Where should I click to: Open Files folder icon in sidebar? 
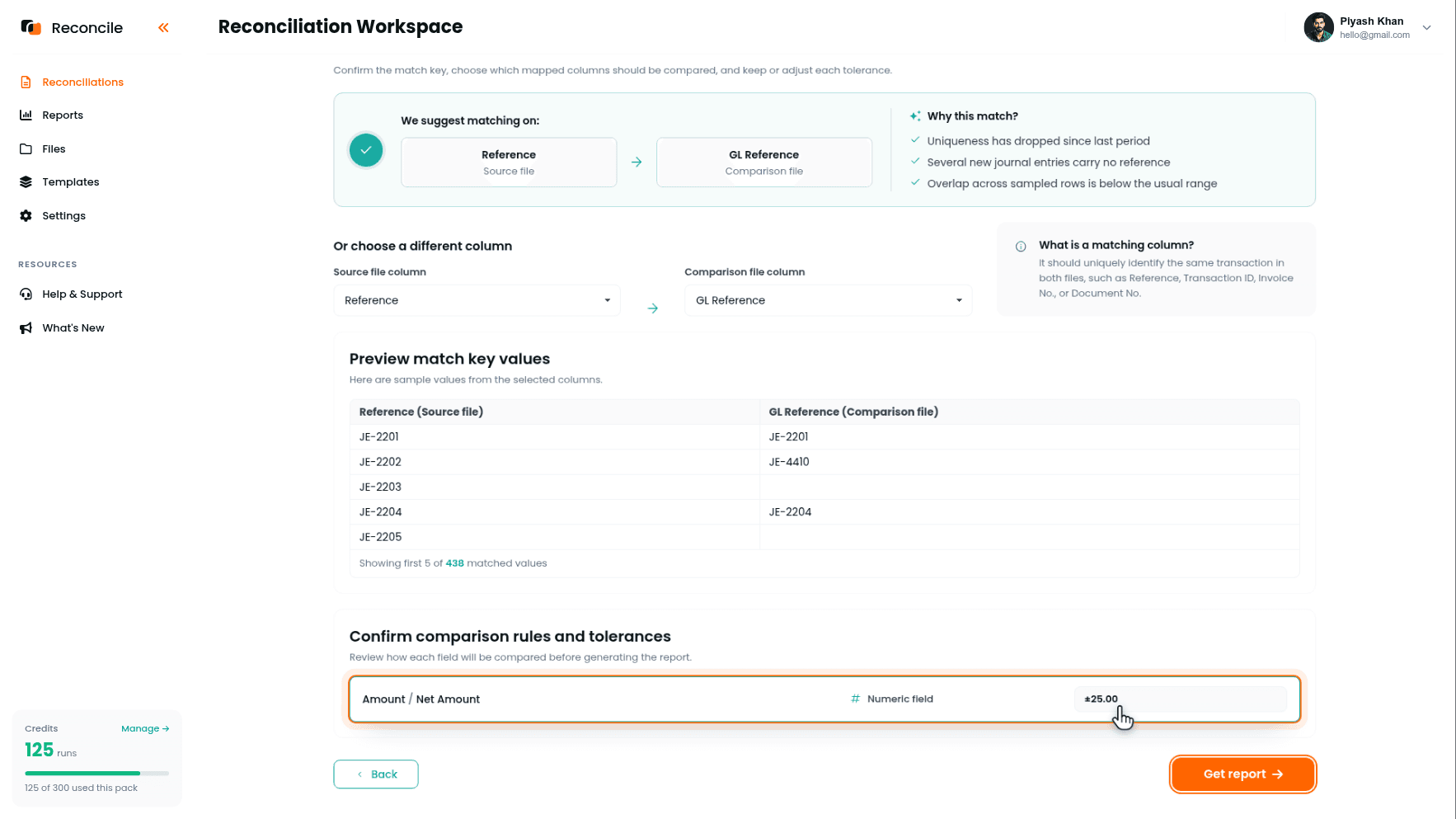pyautogui.click(x=26, y=149)
